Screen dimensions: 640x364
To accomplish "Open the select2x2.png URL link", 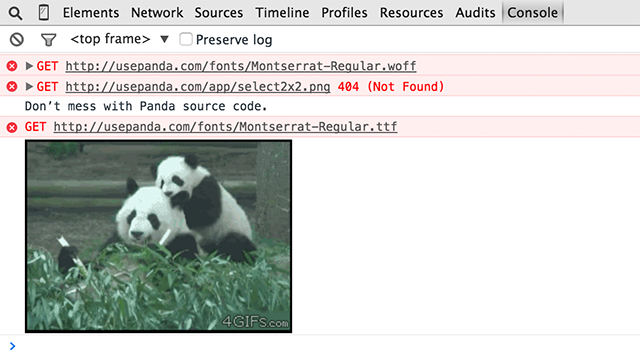I will (198, 87).
